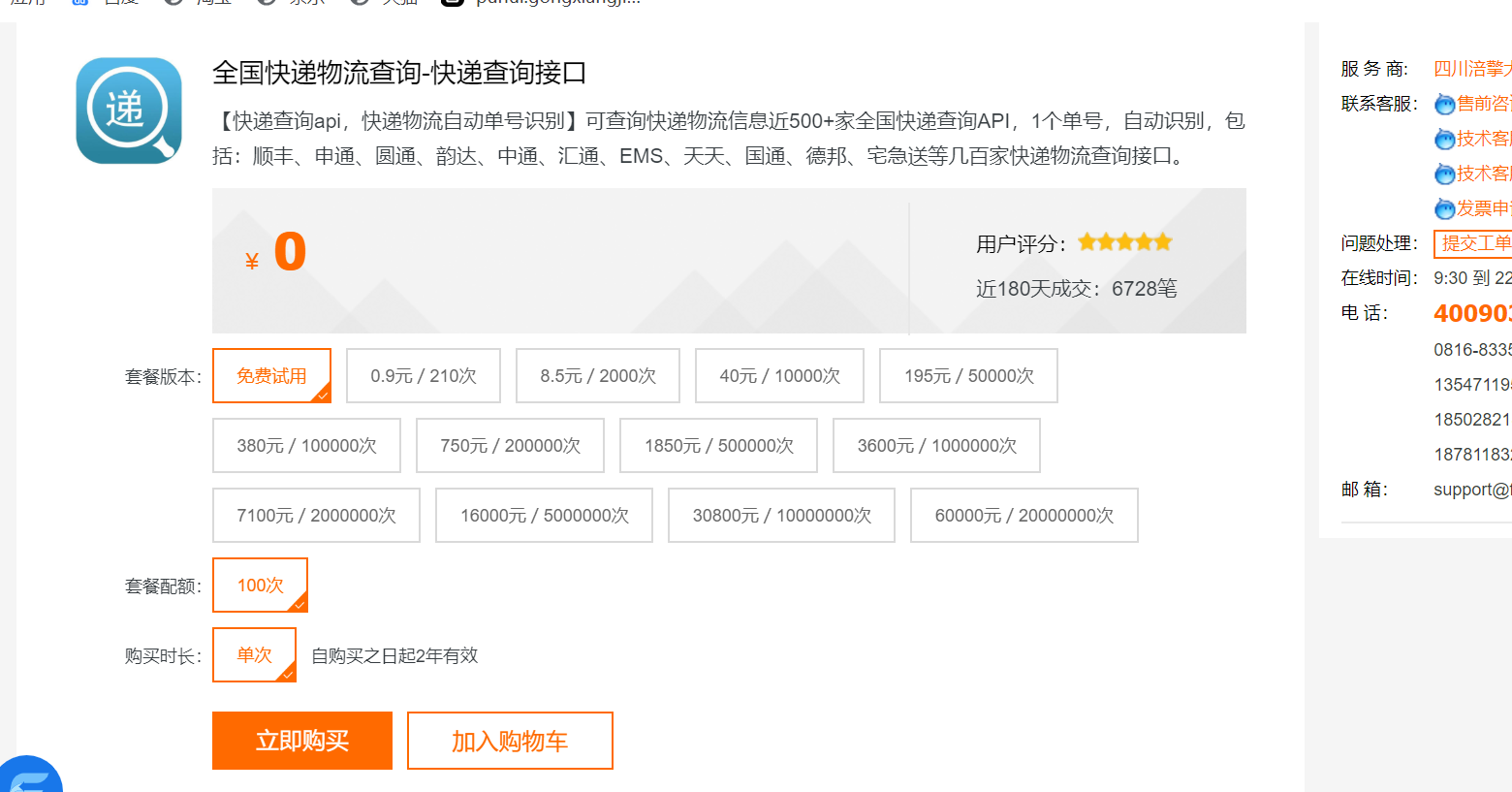Click the title 全国快递物流查询-快递查询接口
Viewport: 1512px width, 792px height.
399,73
